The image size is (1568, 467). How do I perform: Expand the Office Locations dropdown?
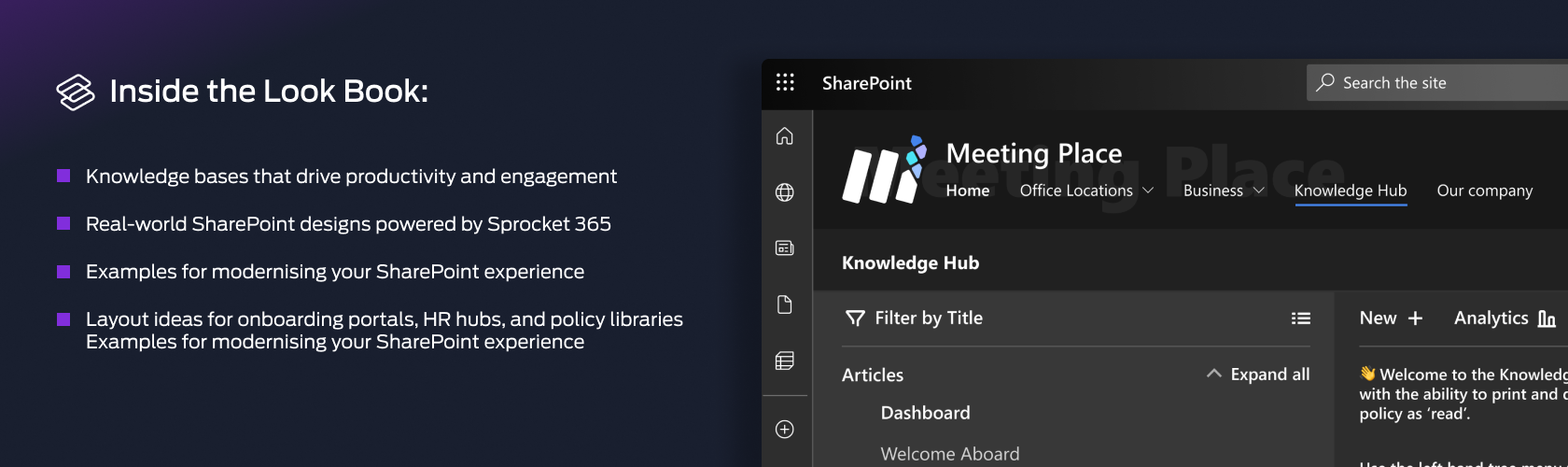point(1086,191)
